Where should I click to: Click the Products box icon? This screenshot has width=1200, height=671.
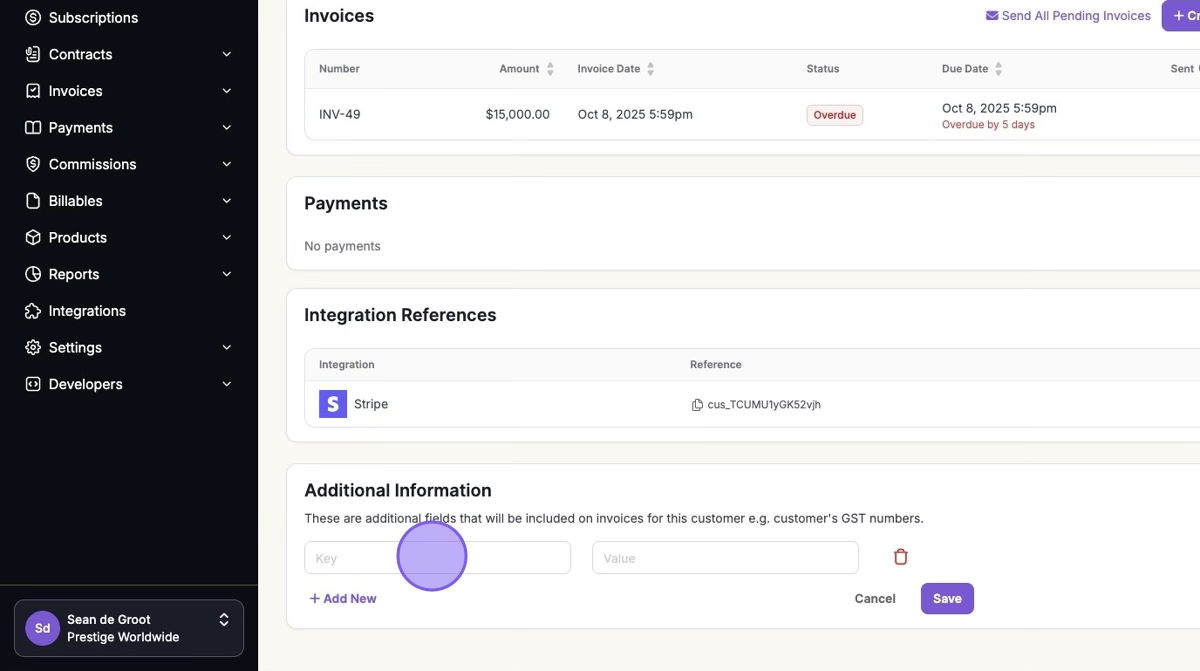[x=33, y=238]
